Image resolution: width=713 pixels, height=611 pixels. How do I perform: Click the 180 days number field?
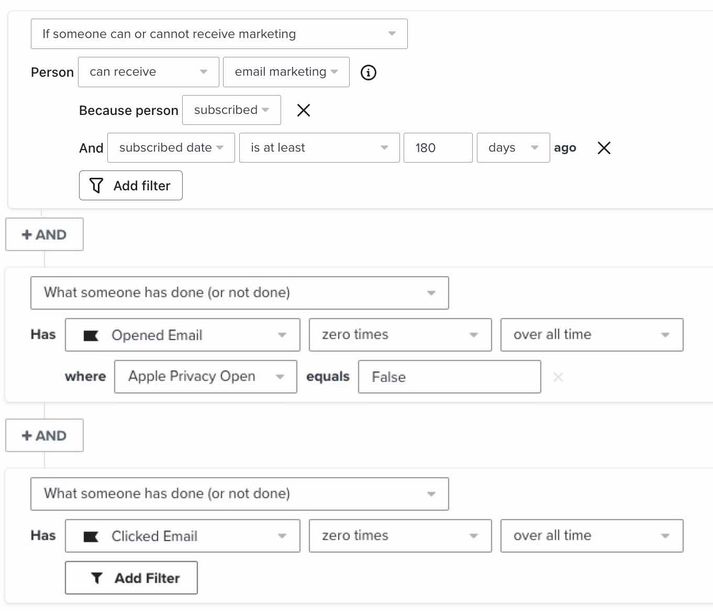(438, 148)
